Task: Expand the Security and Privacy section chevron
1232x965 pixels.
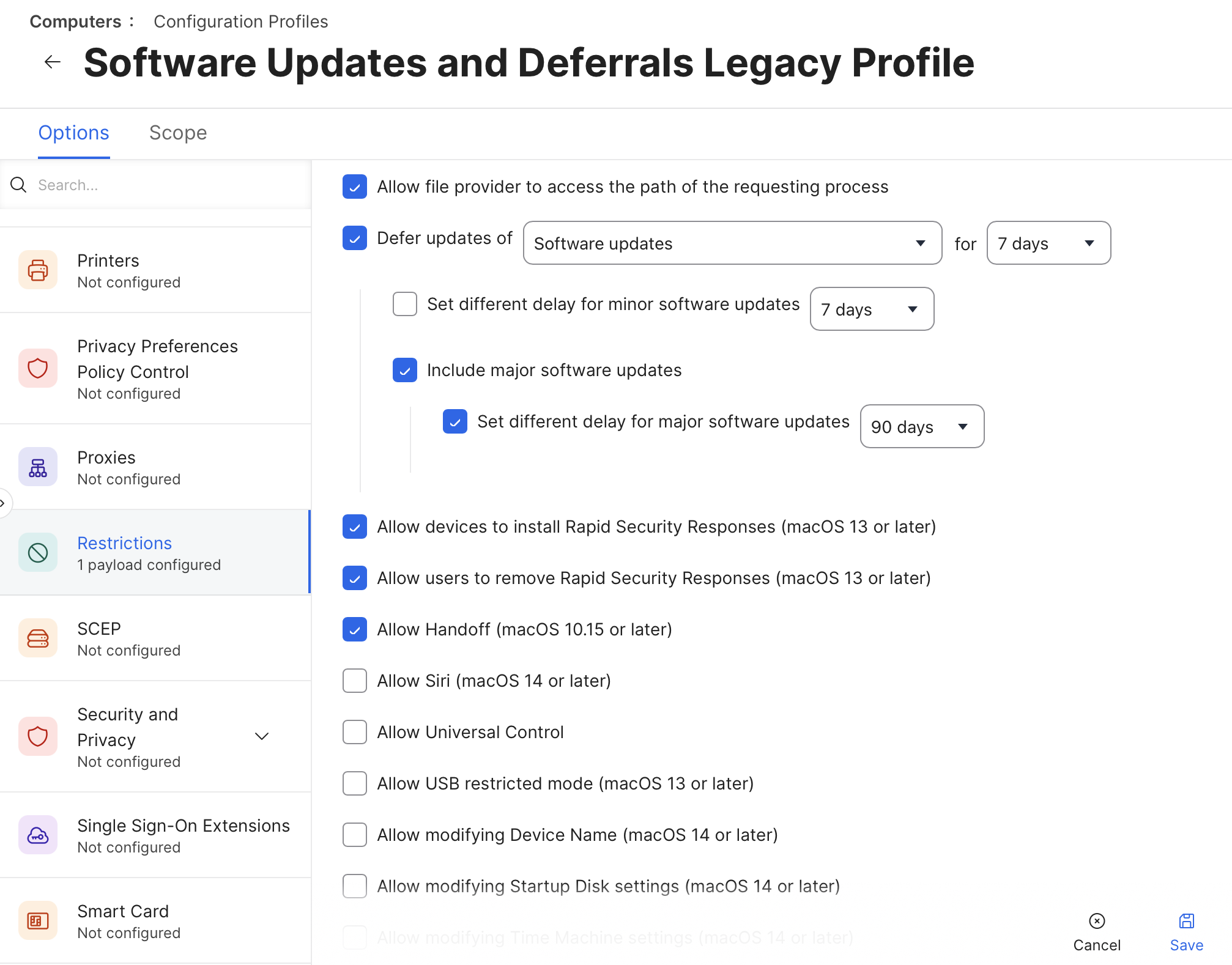Action: click(x=262, y=736)
